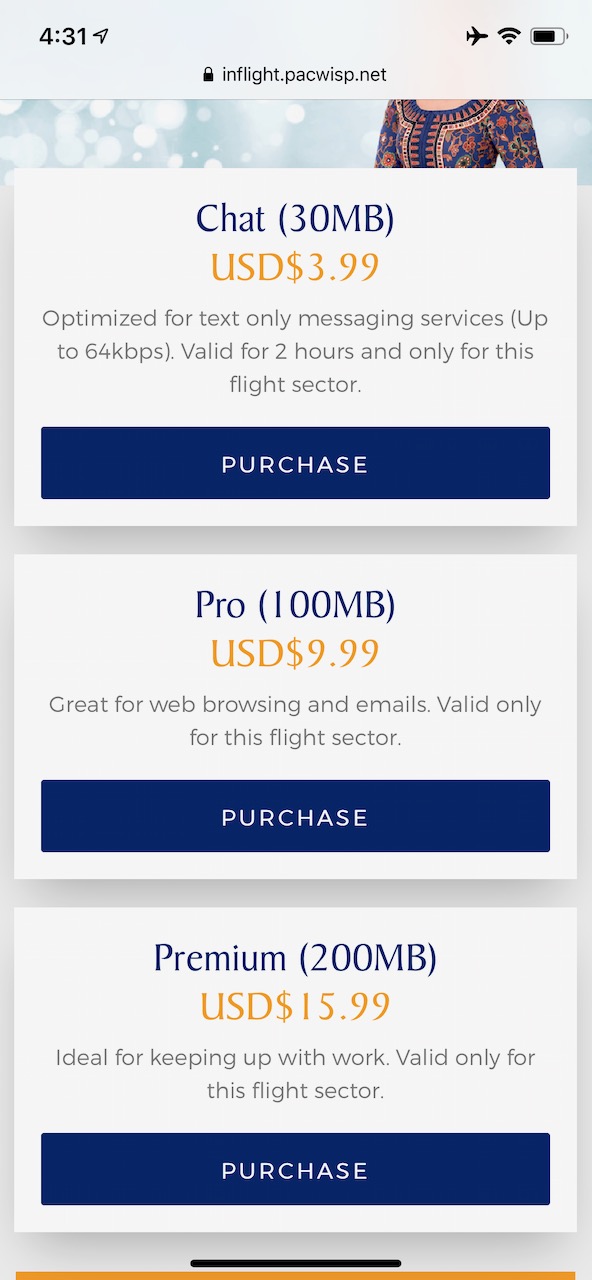Image resolution: width=592 pixels, height=1280 pixels.
Task: Open the inflight.pacwisp.net address bar
Action: click(295, 75)
